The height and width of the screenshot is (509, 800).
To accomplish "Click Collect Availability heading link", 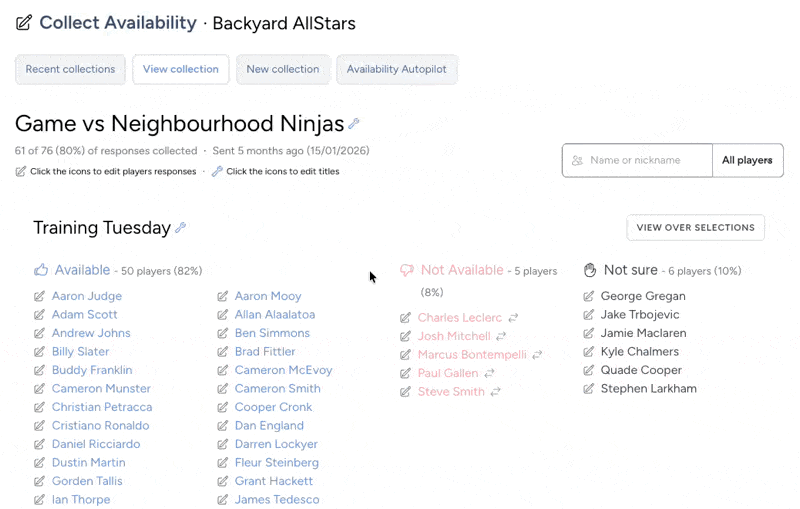I will (x=118, y=23).
